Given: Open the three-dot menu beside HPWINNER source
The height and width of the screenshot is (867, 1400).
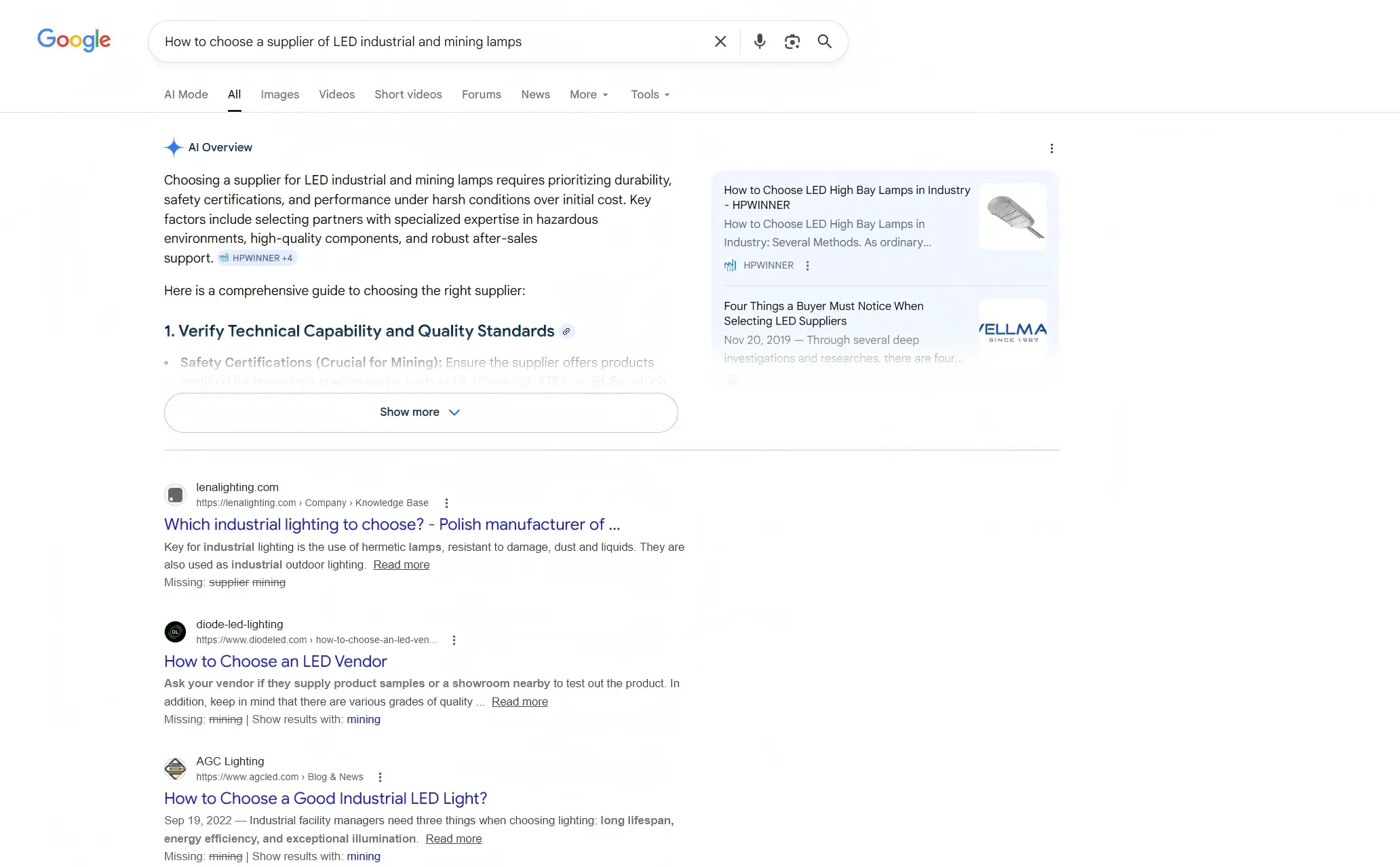Looking at the screenshot, I should point(807,266).
